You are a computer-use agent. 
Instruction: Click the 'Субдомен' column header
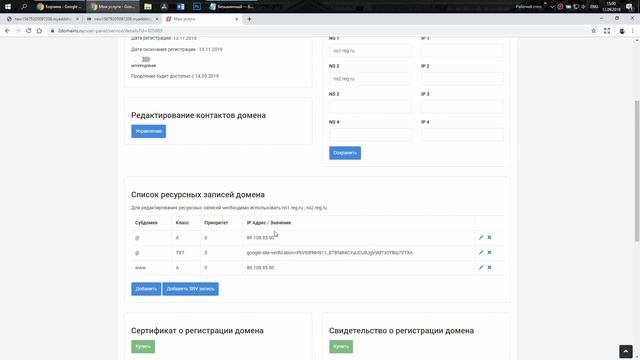[x=146, y=223]
